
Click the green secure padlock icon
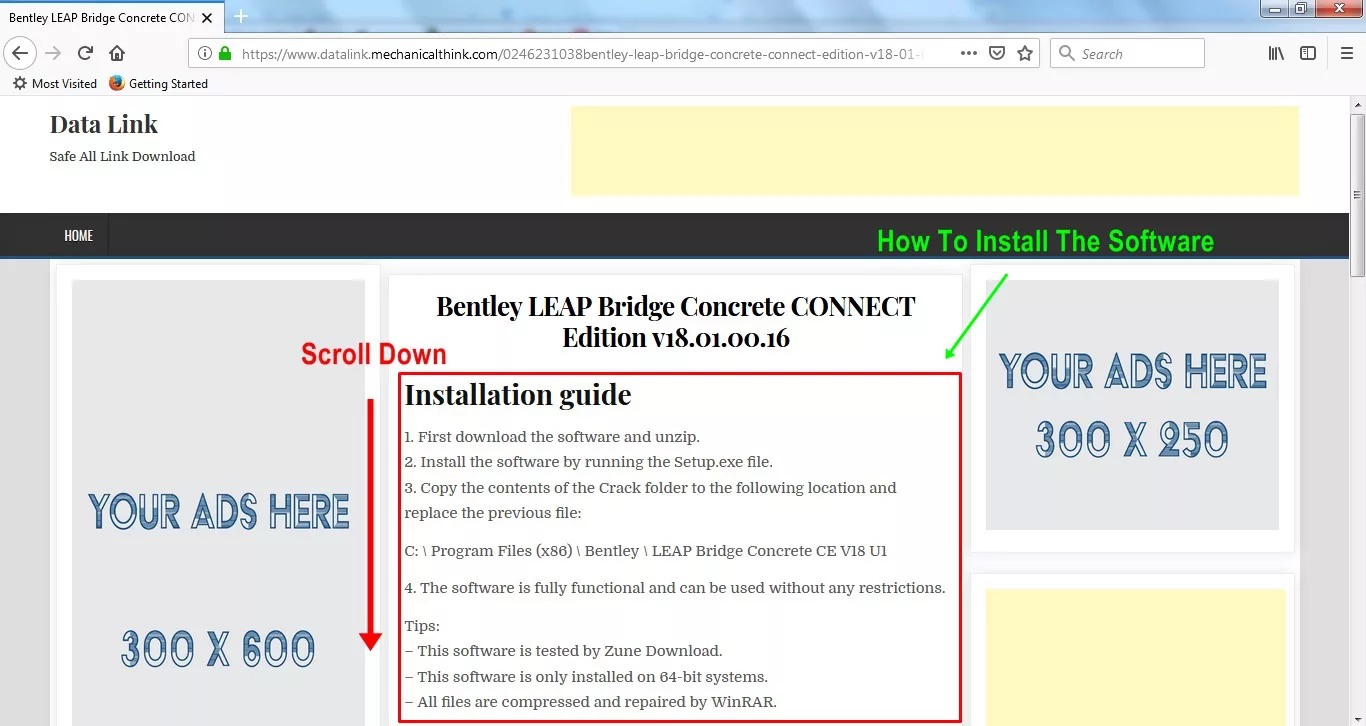[225, 54]
